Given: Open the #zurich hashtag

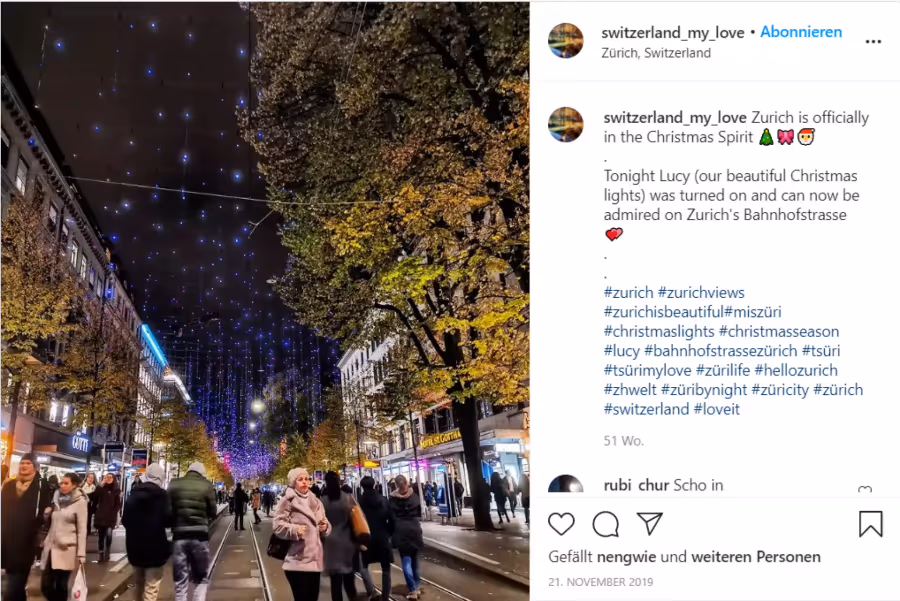Looking at the screenshot, I should 628,293.
